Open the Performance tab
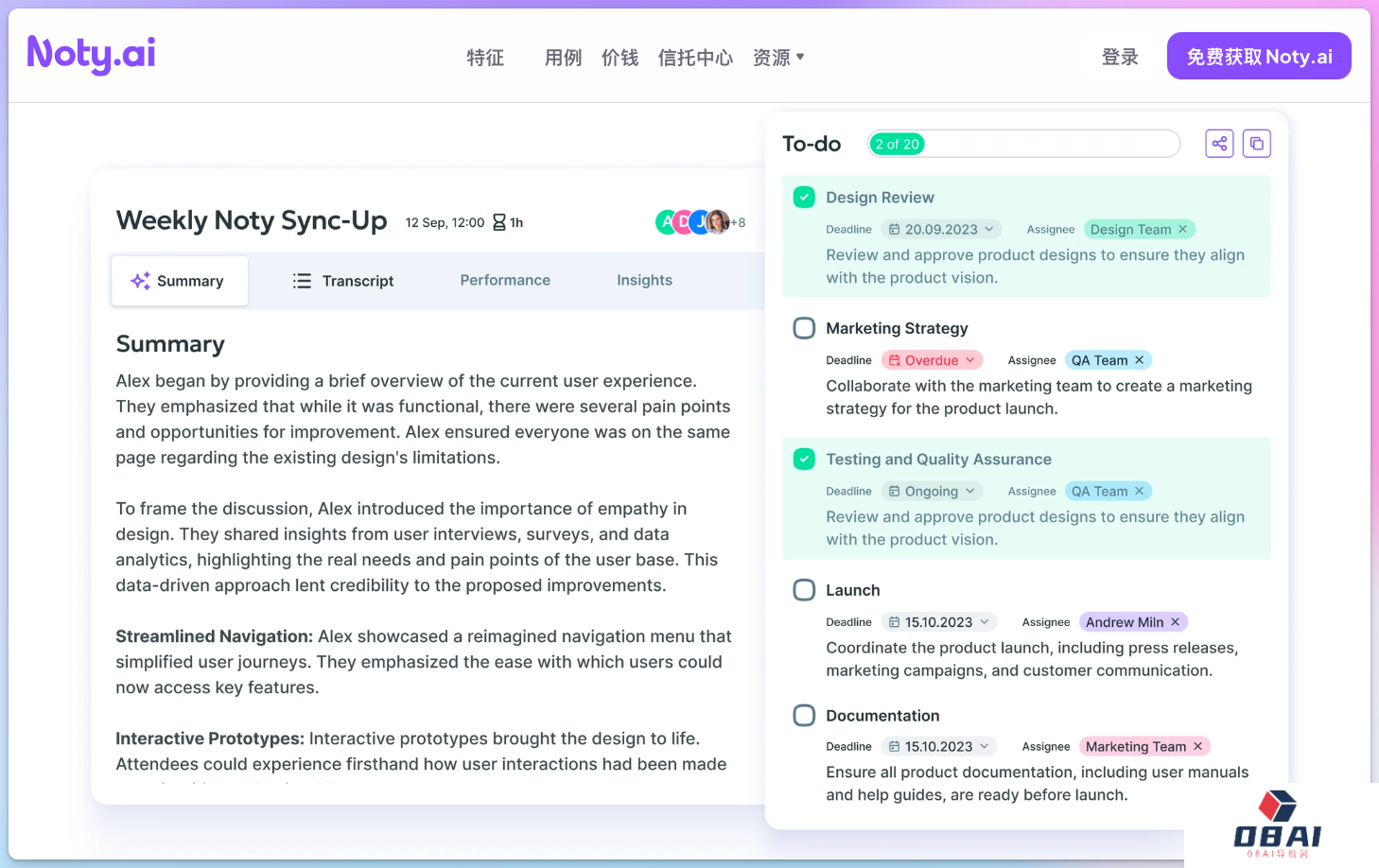Viewport: 1379px width, 868px height. click(505, 280)
